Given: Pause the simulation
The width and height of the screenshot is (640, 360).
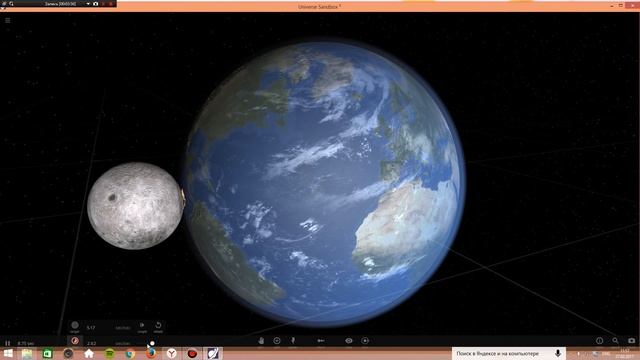Looking at the screenshot, I should point(7,343).
